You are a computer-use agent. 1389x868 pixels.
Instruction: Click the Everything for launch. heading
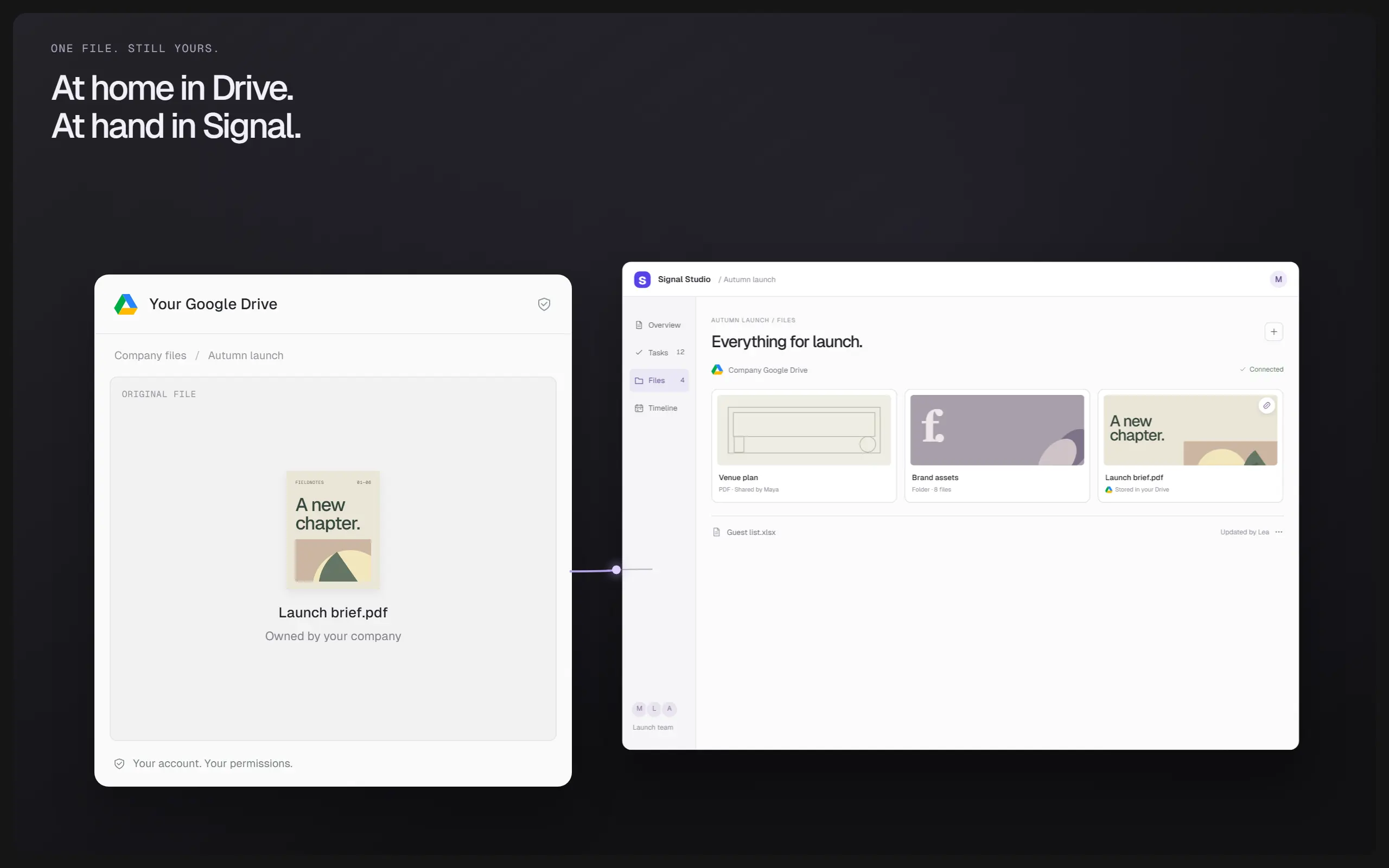787,342
